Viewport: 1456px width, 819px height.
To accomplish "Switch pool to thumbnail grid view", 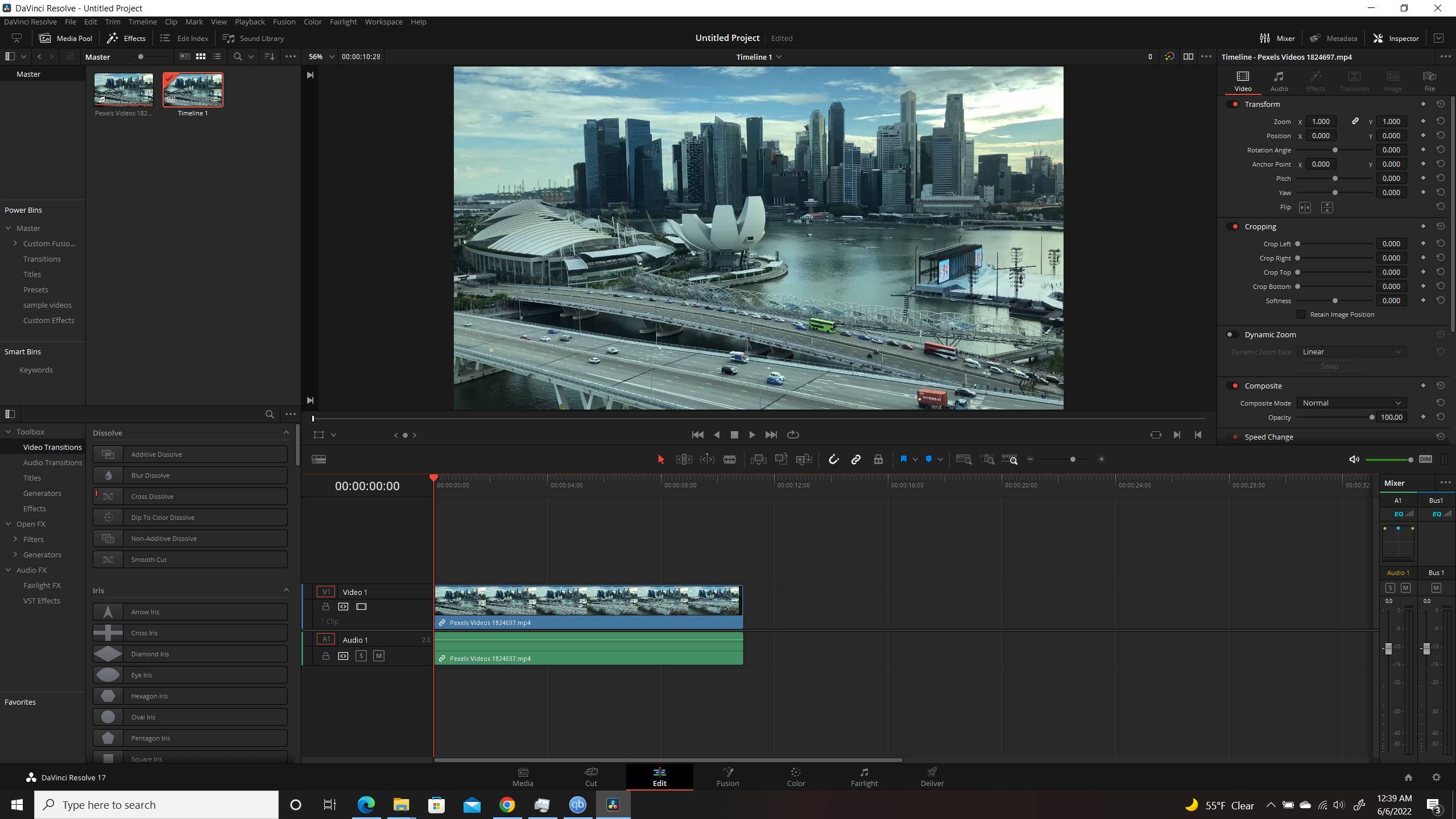I will tap(201, 57).
